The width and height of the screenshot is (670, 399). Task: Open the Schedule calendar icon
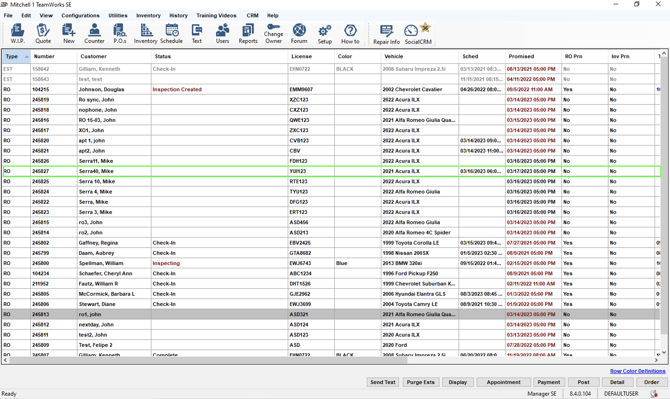pos(171,34)
